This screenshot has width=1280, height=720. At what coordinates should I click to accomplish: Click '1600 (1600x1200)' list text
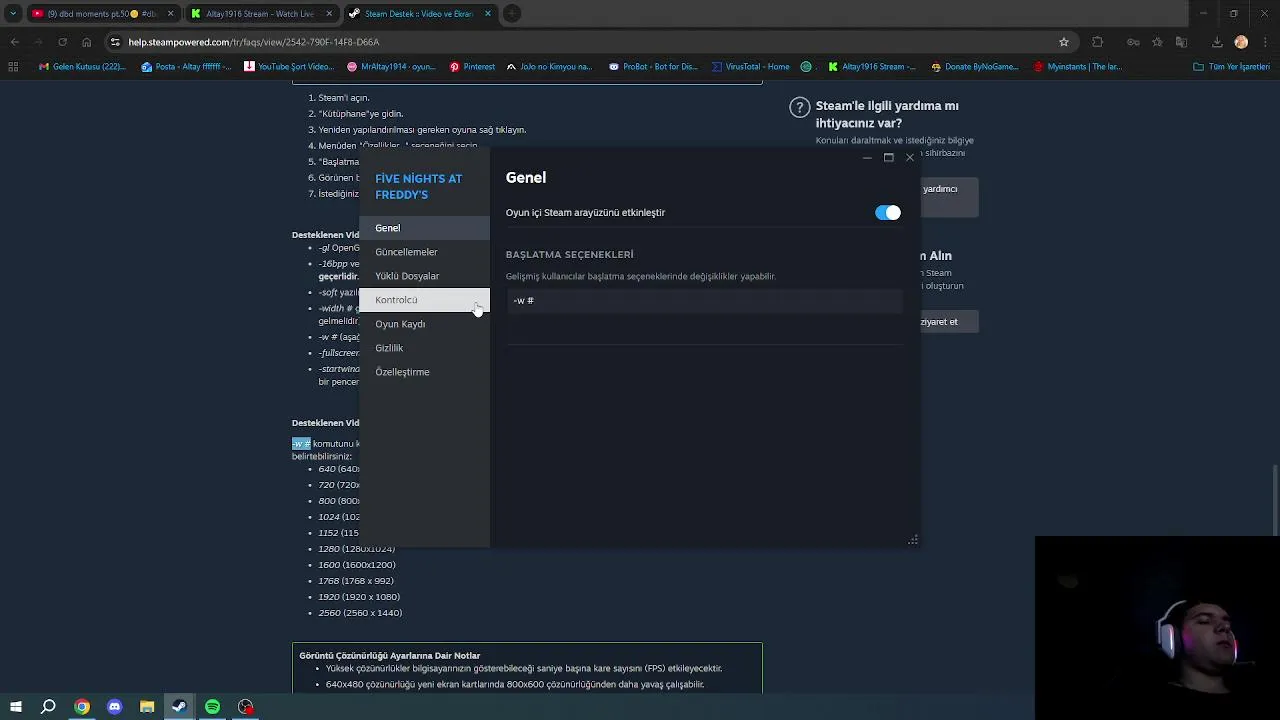(x=357, y=565)
